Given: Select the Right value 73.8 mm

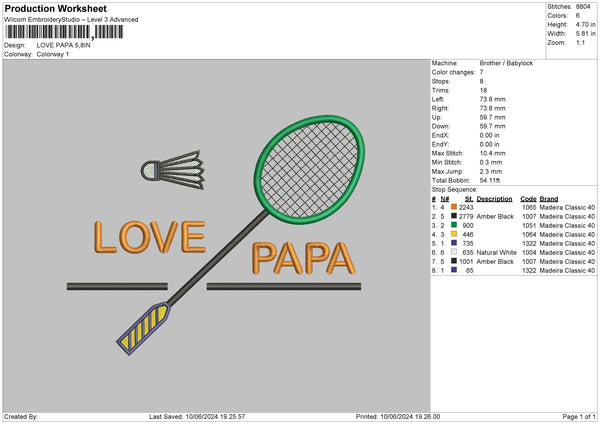Looking at the screenshot, I should [x=492, y=108].
